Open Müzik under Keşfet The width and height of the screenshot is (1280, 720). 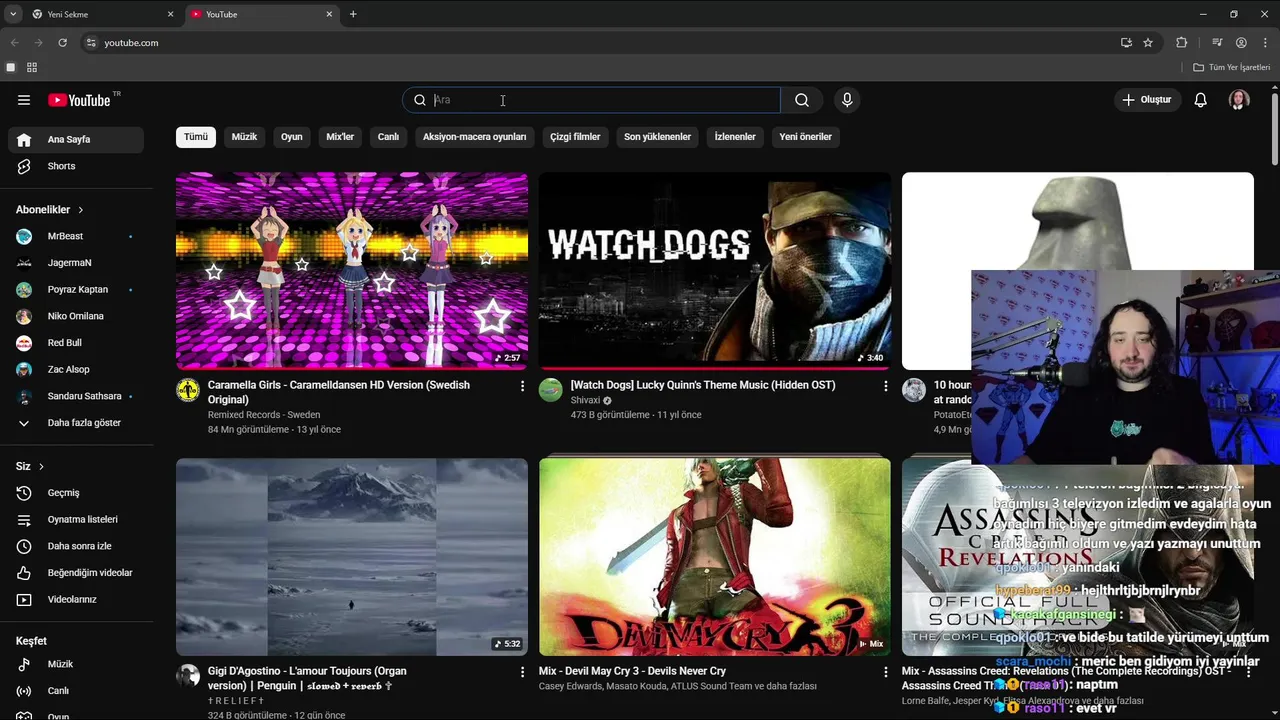[76, 664]
